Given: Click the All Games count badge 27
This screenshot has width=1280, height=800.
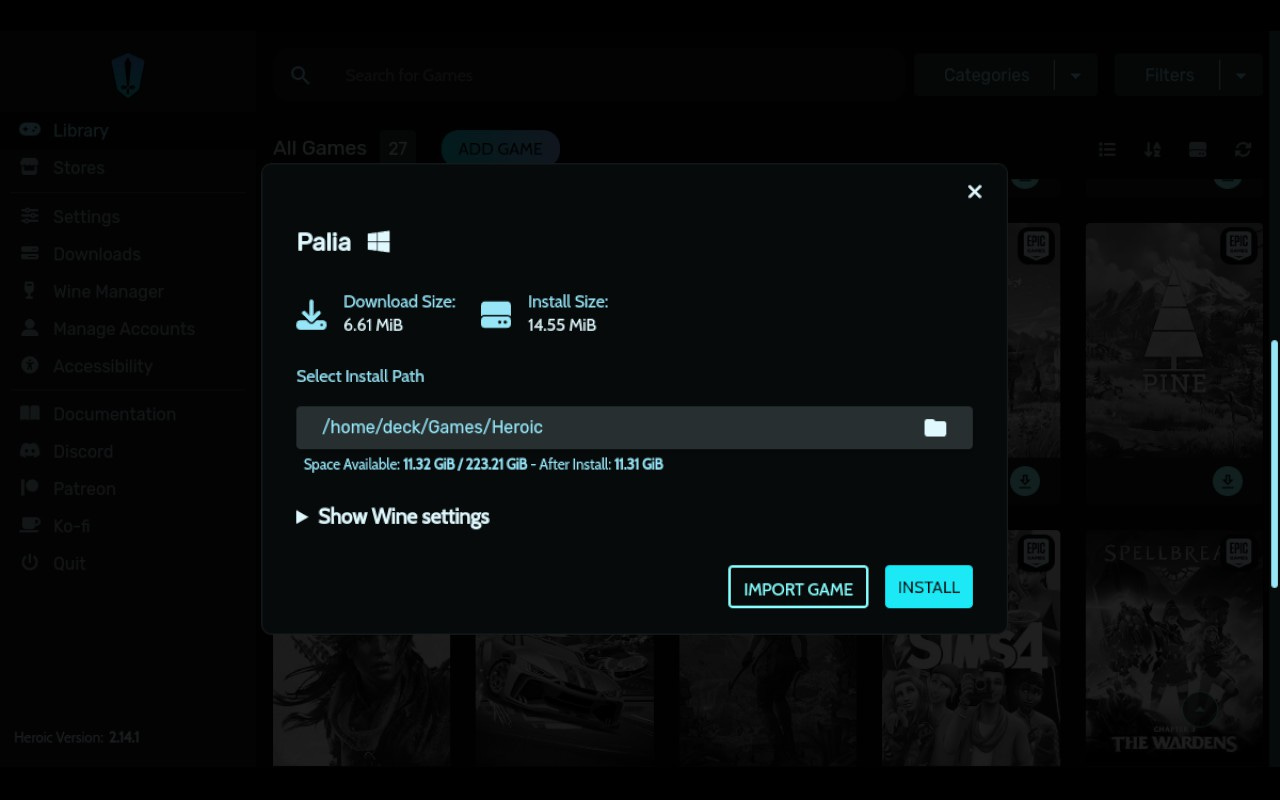Looking at the screenshot, I should 398,148.
